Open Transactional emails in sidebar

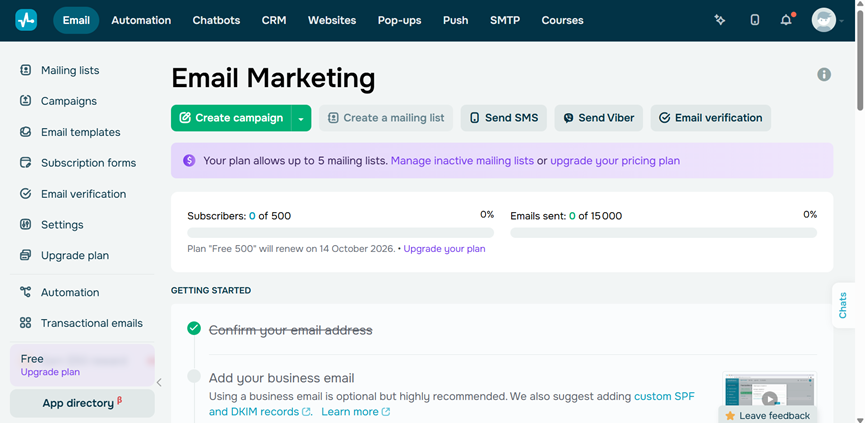pos(92,323)
